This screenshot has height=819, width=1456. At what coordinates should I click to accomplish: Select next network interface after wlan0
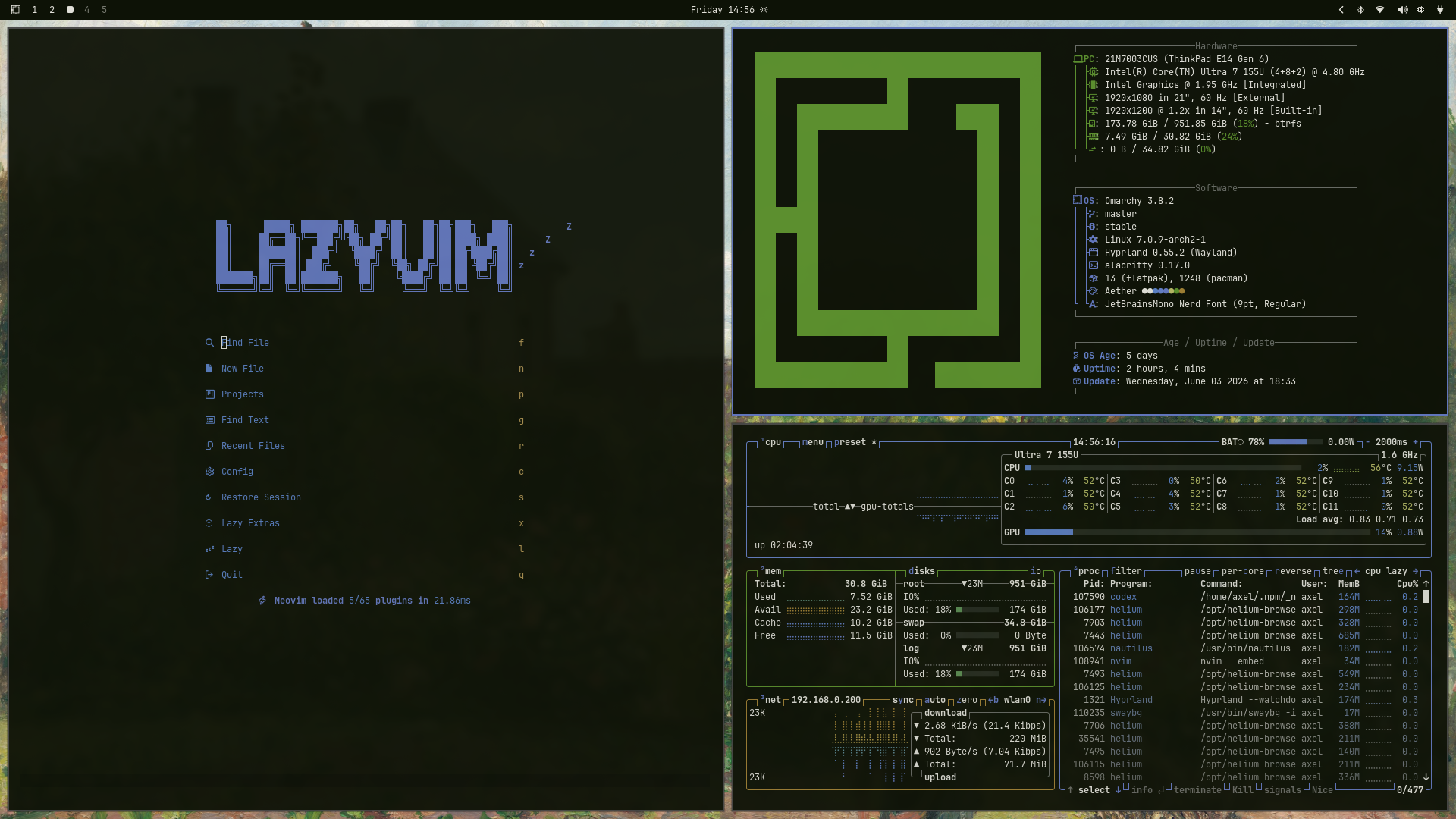[1041, 700]
